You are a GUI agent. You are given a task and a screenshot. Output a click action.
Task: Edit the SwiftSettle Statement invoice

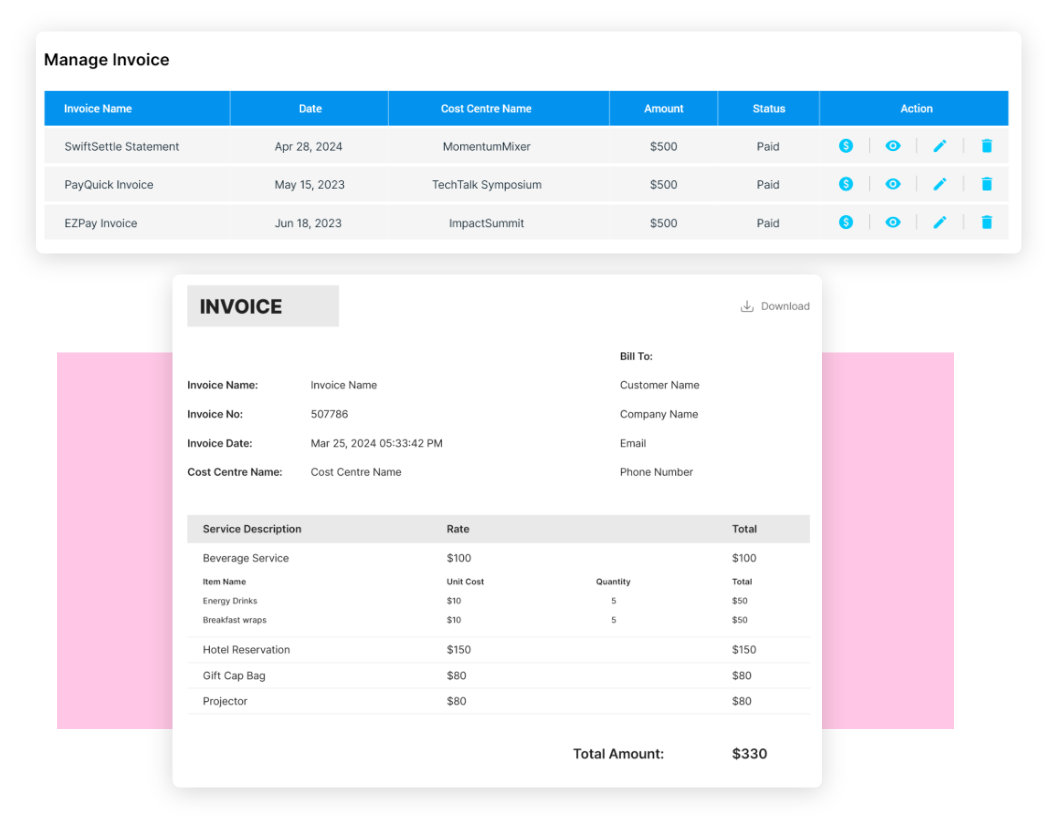pos(939,146)
